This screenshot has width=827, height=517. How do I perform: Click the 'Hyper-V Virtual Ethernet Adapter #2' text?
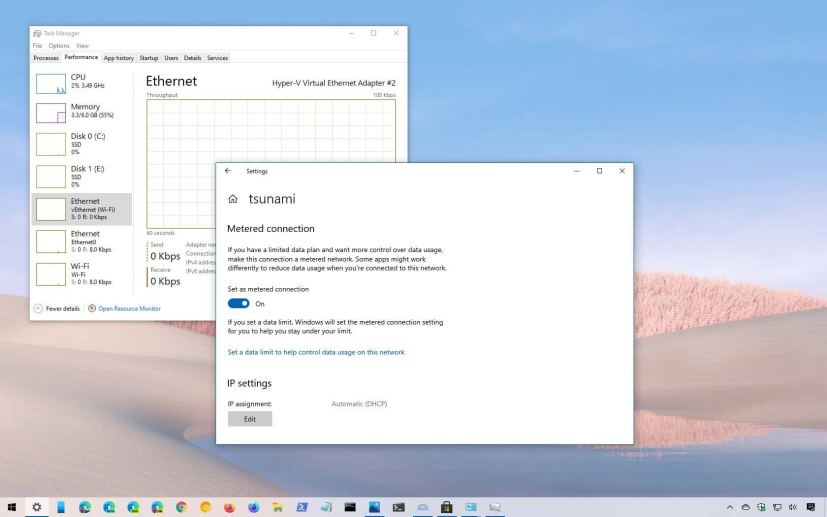click(x=334, y=83)
